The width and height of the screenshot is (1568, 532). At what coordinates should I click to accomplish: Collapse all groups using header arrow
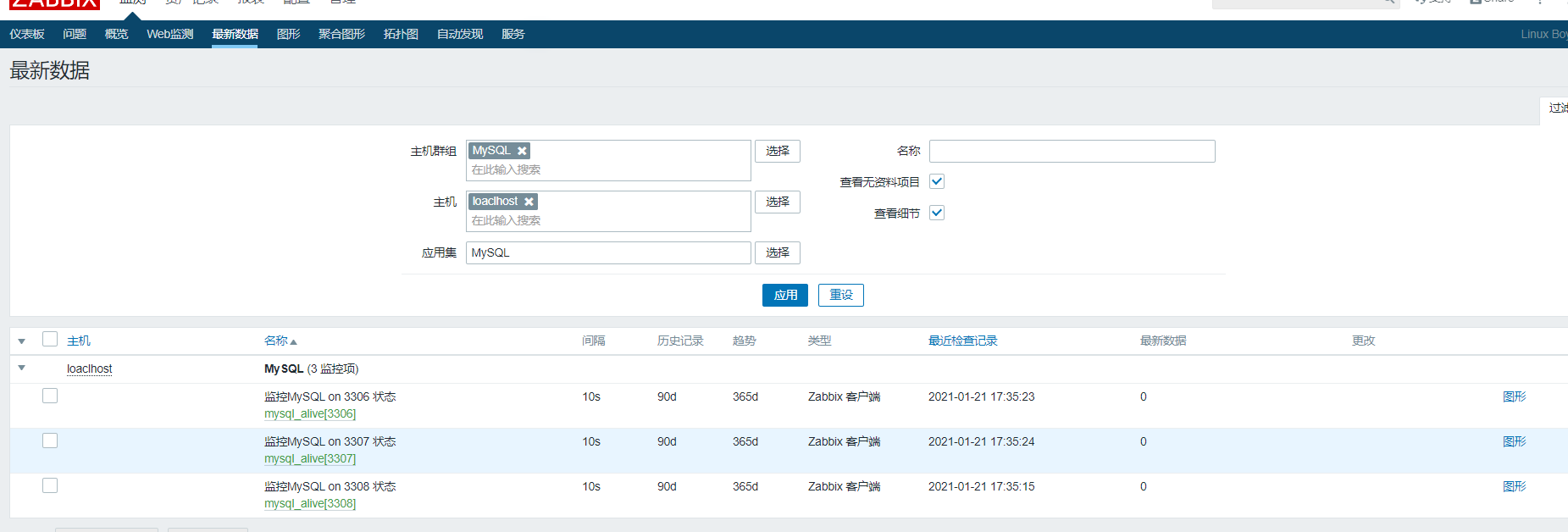click(x=22, y=341)
